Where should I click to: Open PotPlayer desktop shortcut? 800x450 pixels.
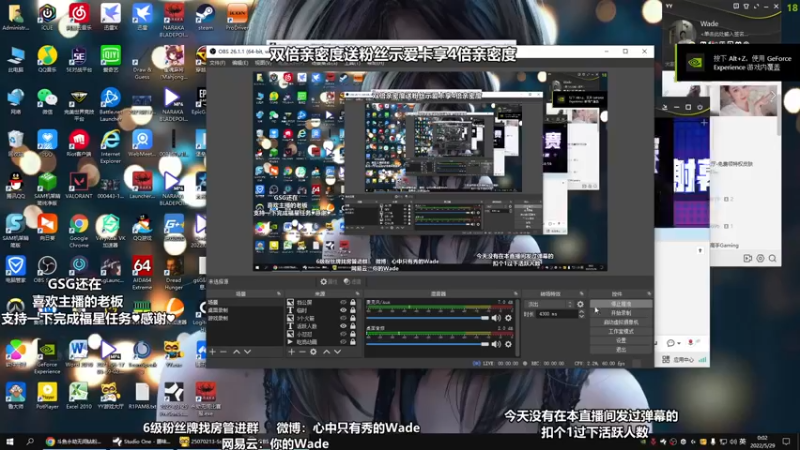47,396
